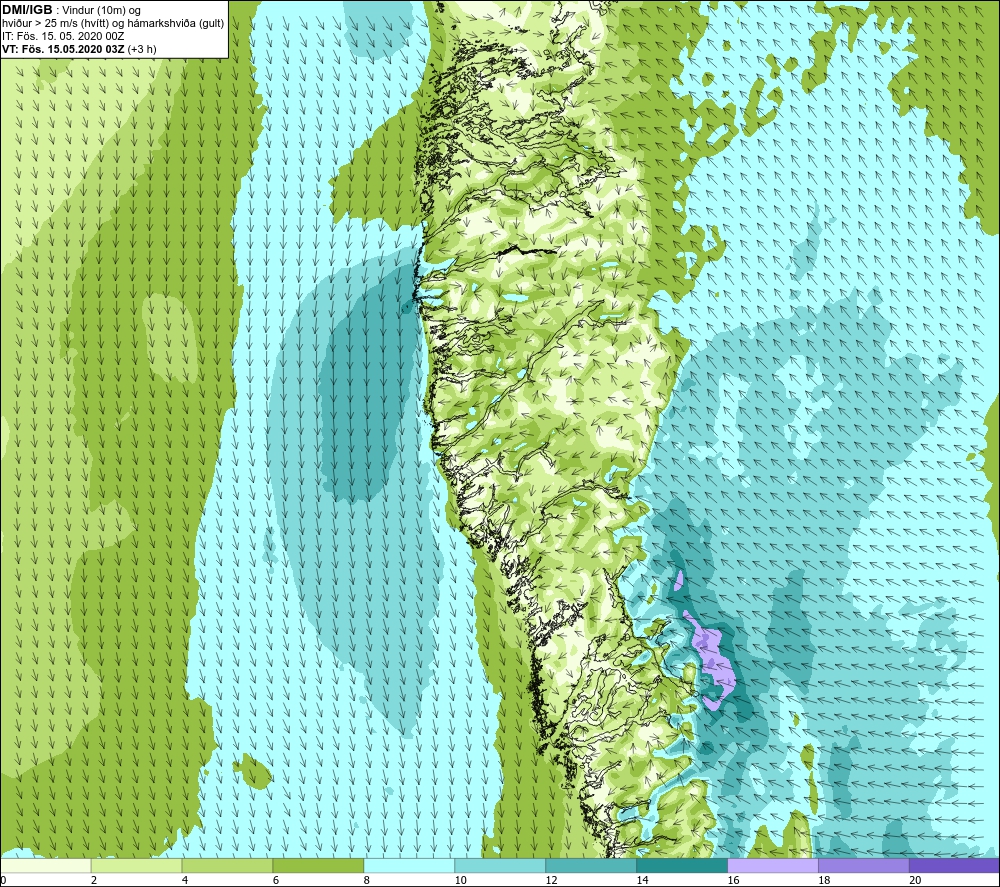Screen dimensions: 1000x887
Task: Select the 8–10 m/s pale cyan legend swatch
Action: pos(409,866)
